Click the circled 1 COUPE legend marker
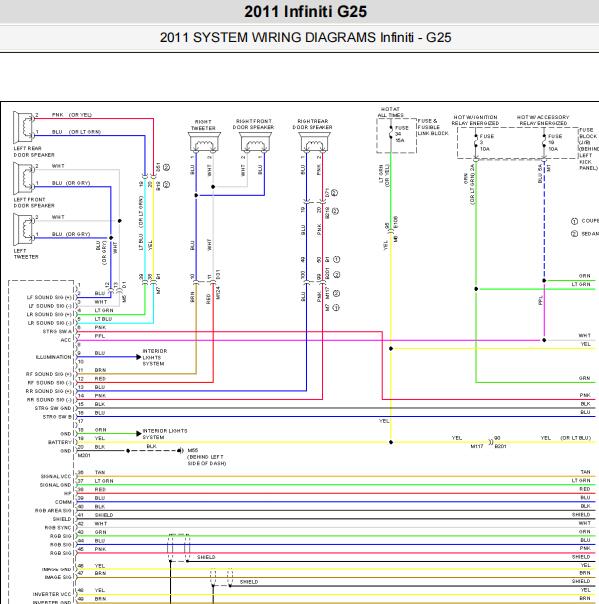The height and width of the screenshot is (604, 599). pos(574,221)
